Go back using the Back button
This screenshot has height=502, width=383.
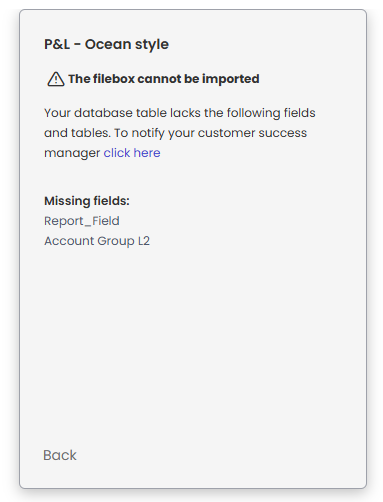point(60,455)
